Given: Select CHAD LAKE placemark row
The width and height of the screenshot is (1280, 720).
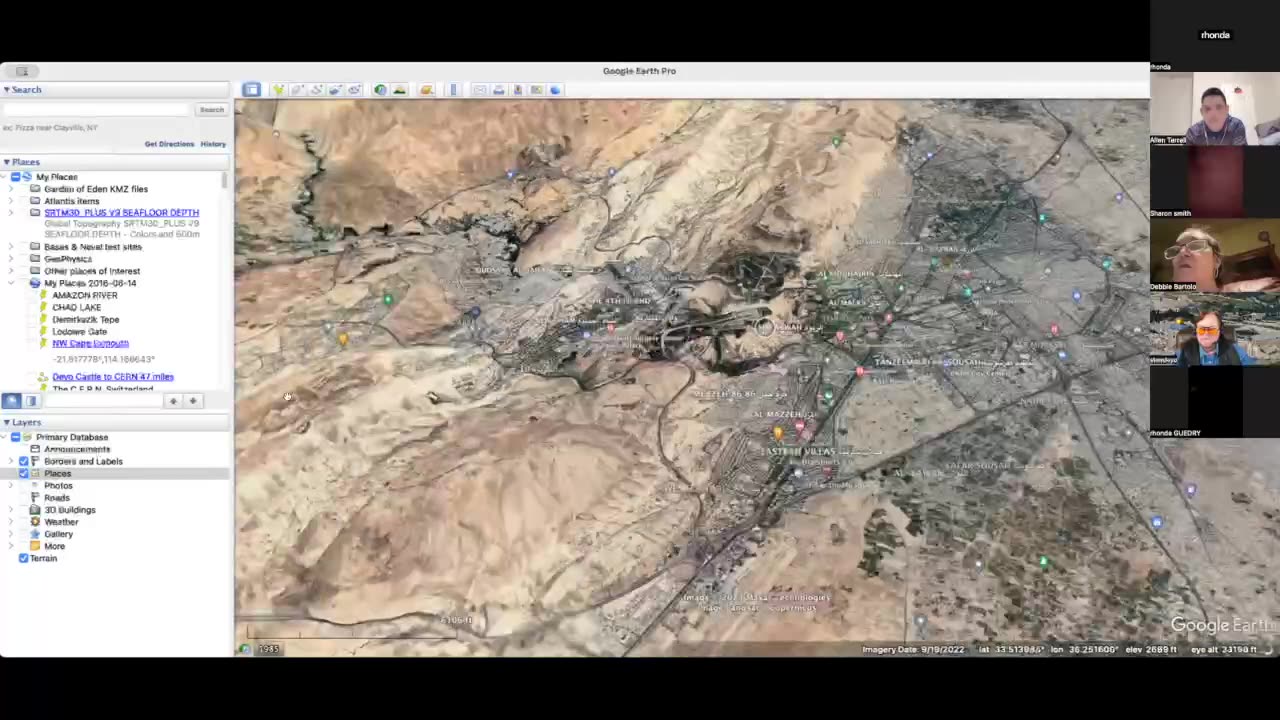Looking at the screenshot, I should [76, 308].
